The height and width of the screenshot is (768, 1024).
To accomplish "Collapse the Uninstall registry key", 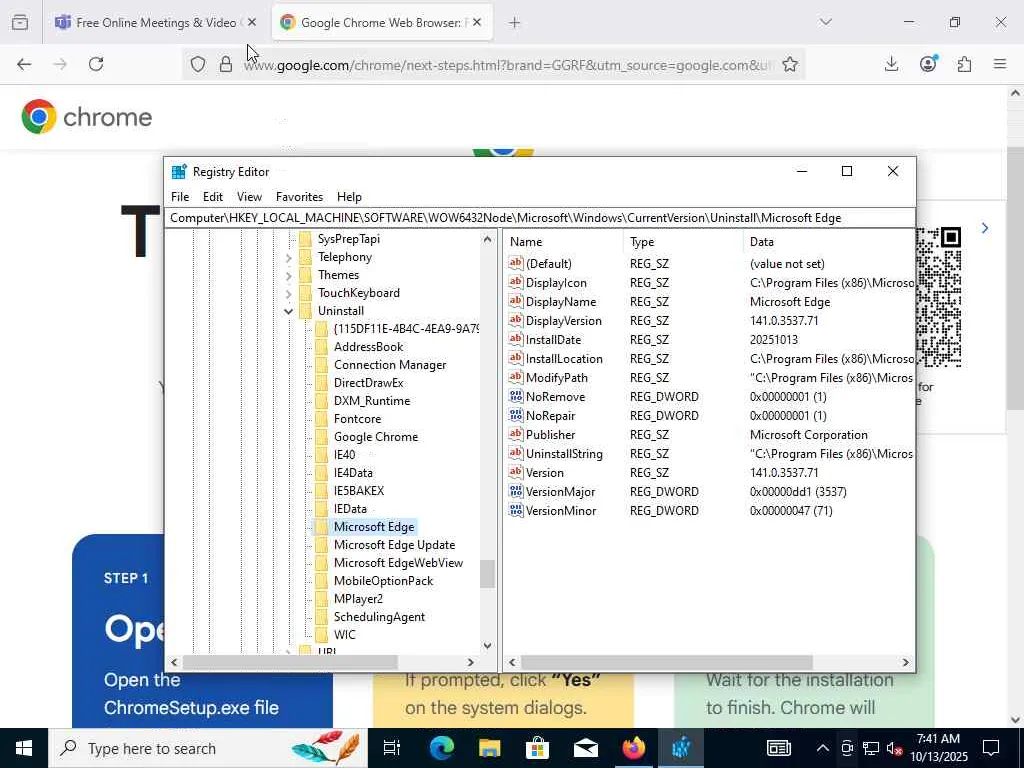I will point(288,311).
